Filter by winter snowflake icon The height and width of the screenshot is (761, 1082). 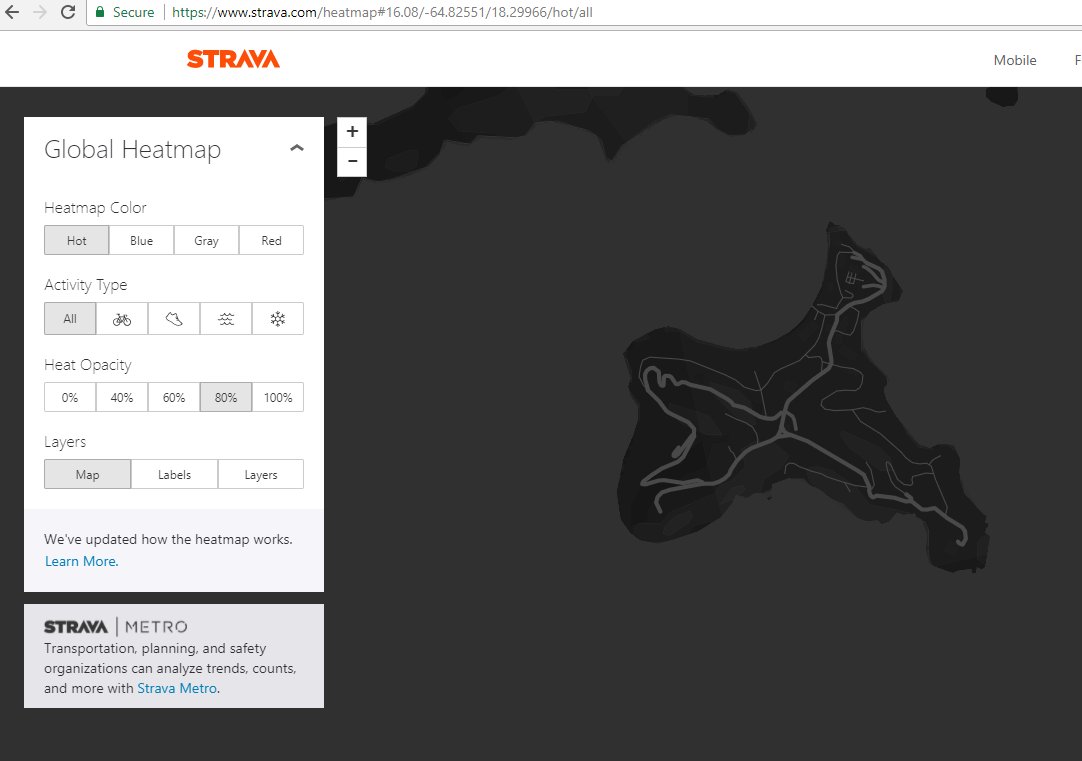click(277, 319)
